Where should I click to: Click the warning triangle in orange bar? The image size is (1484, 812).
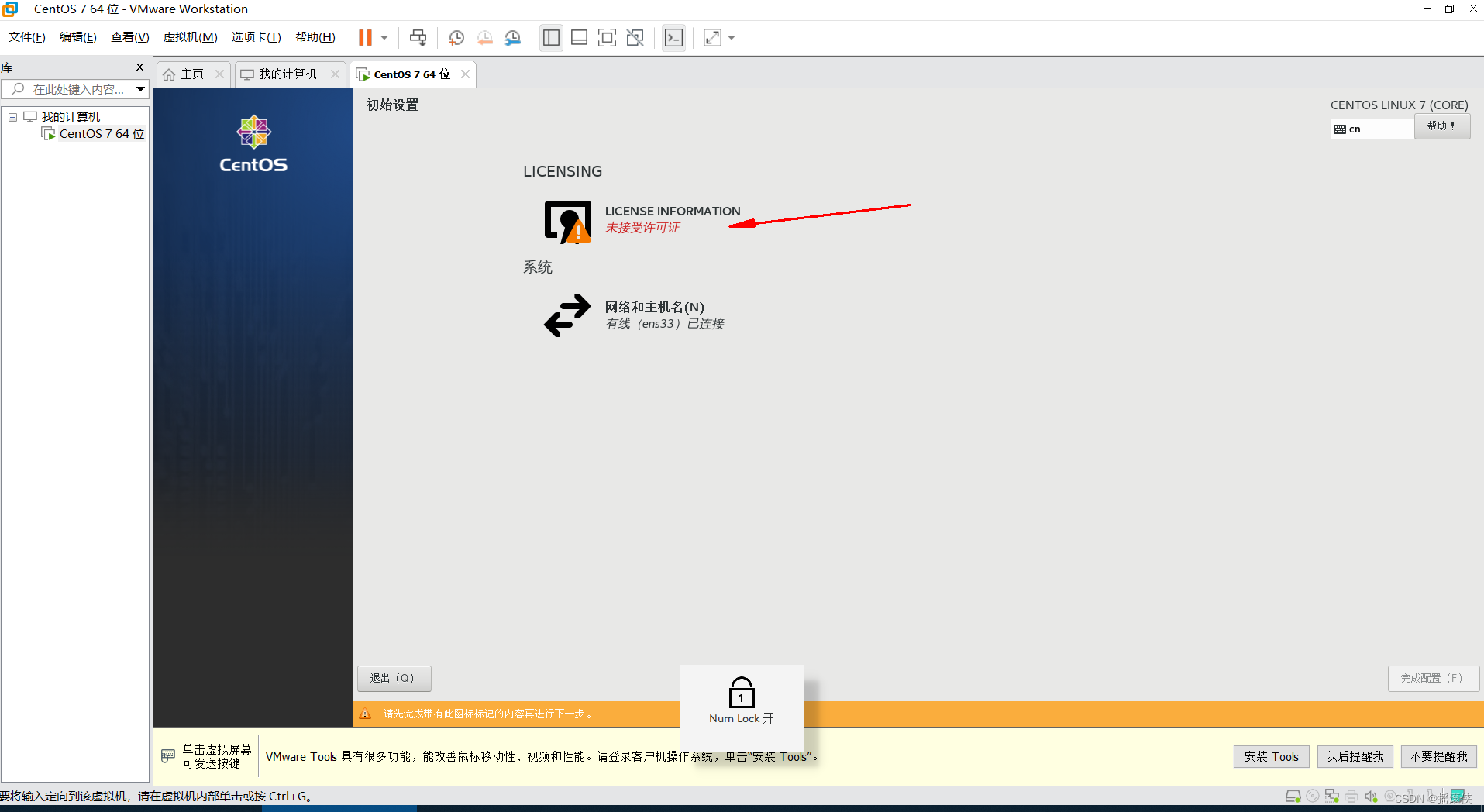pyautogui.click(x=365, y=714)
